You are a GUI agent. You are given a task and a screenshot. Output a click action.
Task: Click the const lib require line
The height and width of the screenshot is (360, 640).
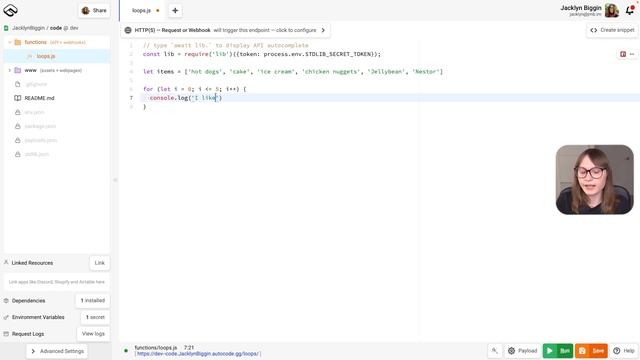tap(262, 54)
